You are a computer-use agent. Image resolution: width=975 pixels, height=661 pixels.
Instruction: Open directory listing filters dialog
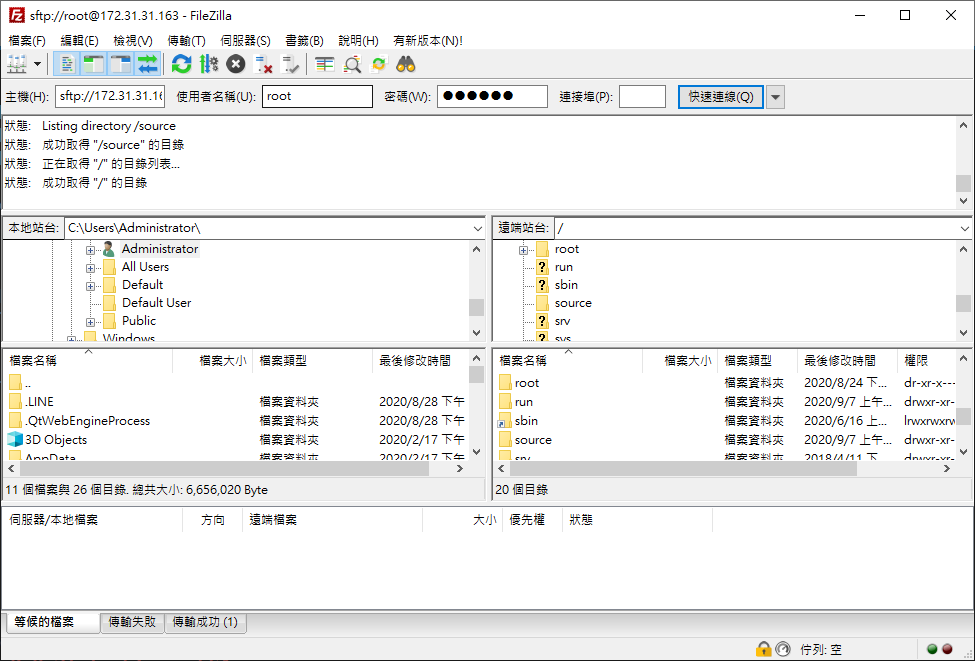[324, 64]
